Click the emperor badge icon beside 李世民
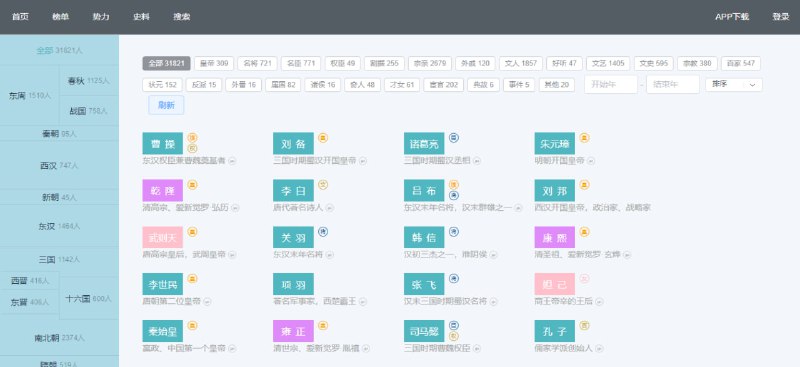800x367 pixels. click(x=192, y=279)
